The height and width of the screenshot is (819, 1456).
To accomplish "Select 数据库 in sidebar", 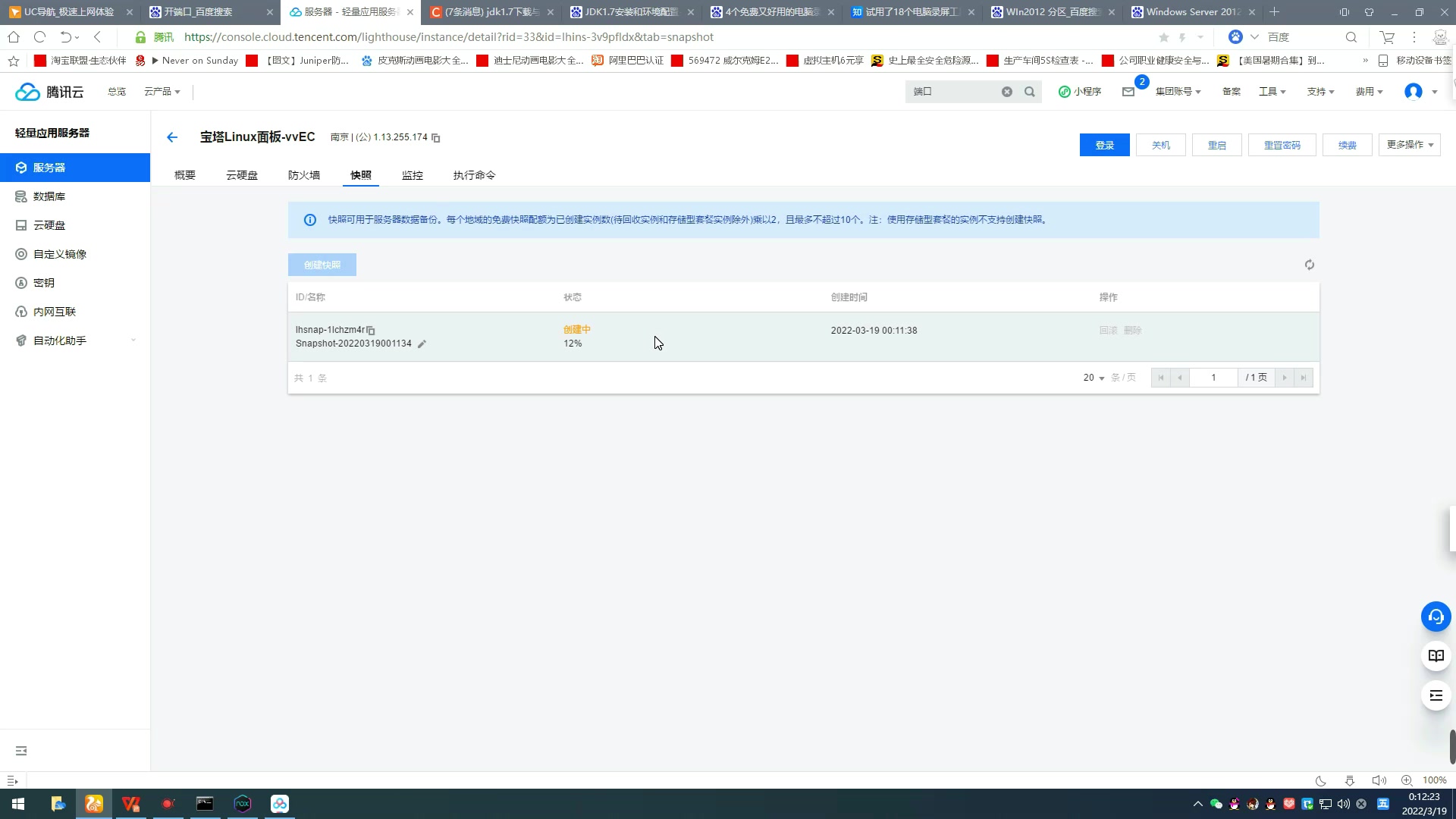I will coord(75,196).
